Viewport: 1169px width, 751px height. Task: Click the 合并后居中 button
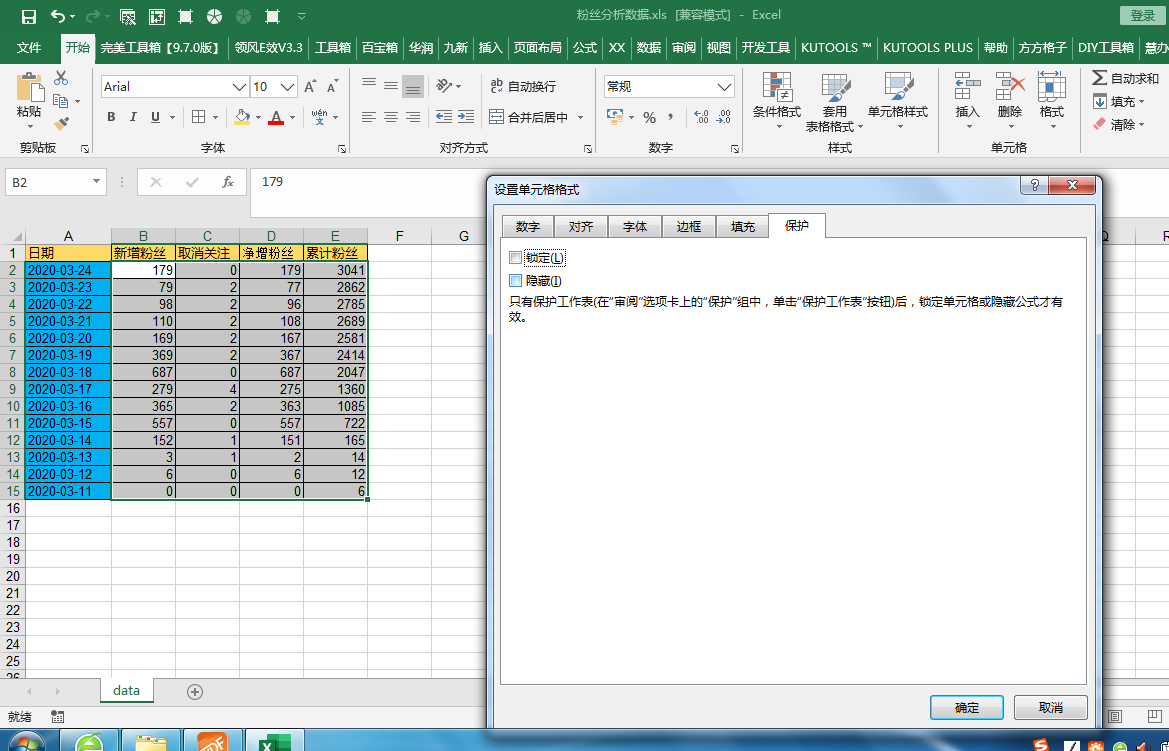529,117
